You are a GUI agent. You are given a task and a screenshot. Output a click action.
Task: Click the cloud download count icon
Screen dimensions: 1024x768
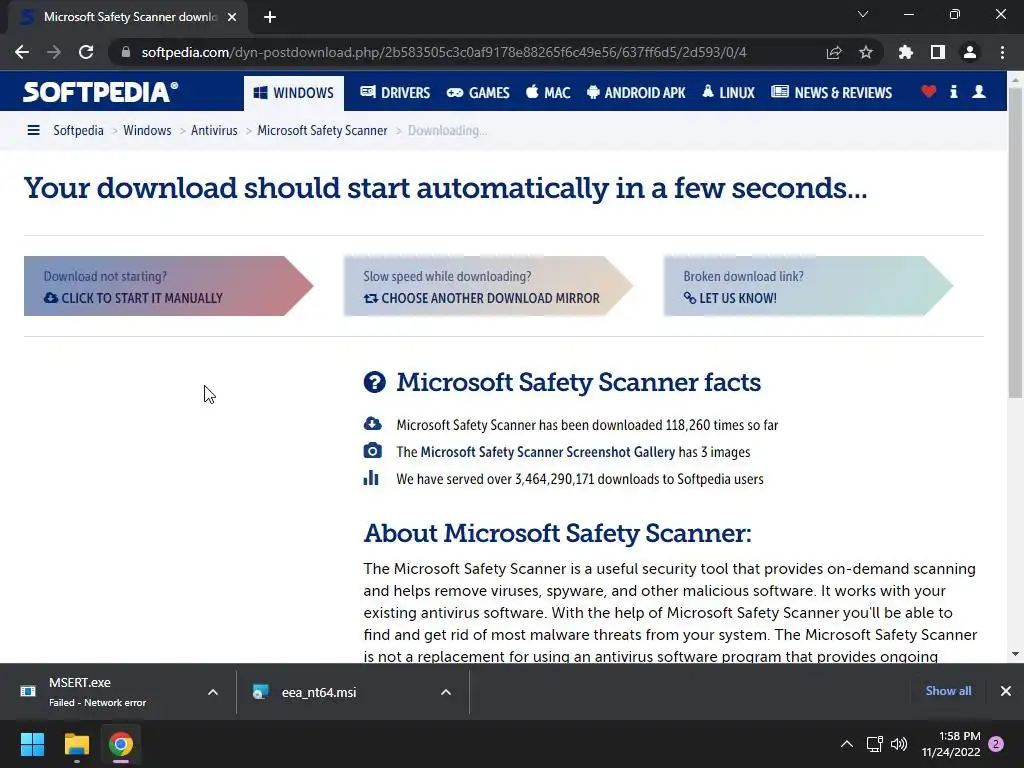(x=372, y=424)
